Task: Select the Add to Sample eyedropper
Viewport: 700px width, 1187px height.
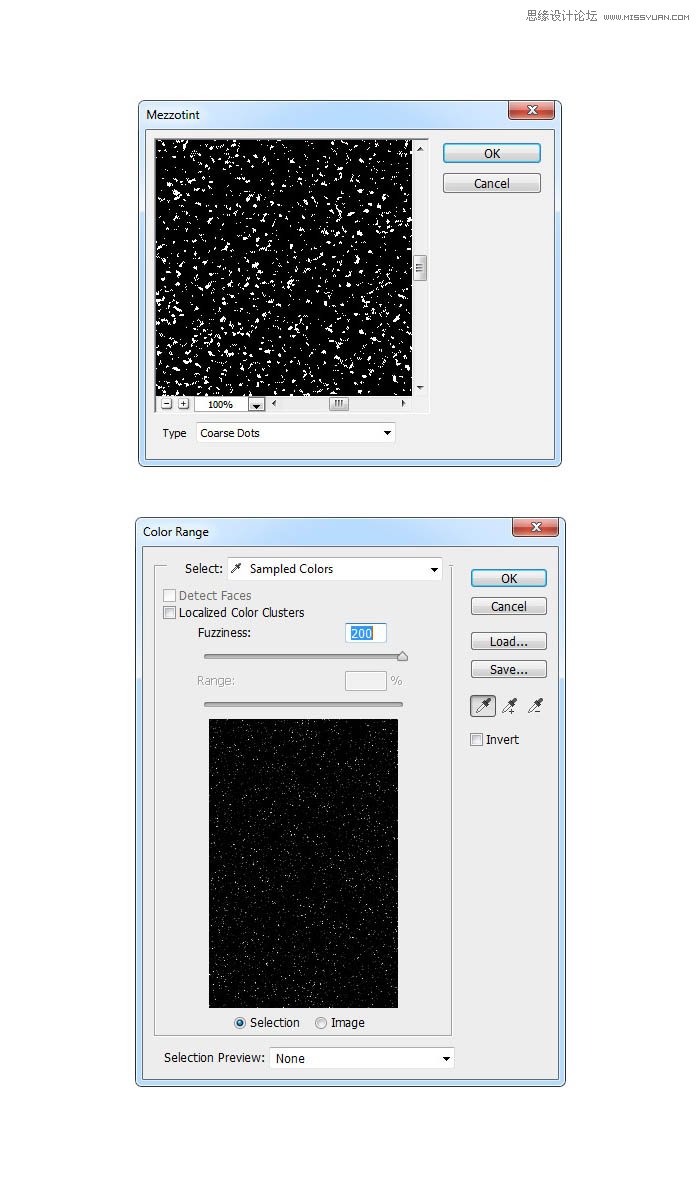Action: click(509, 706)
